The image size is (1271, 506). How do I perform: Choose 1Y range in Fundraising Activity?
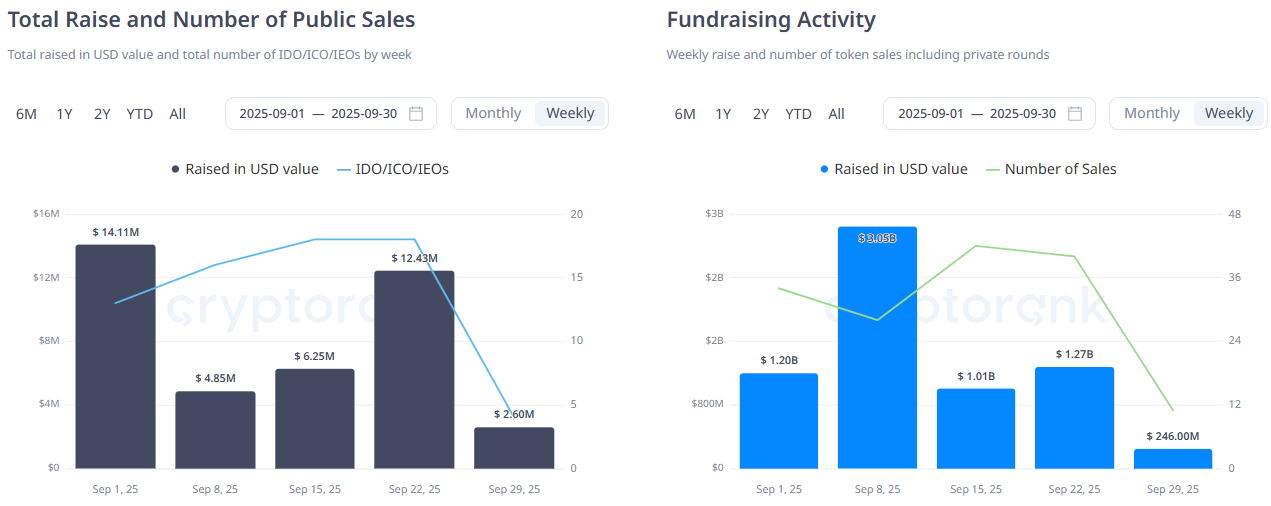723,114
